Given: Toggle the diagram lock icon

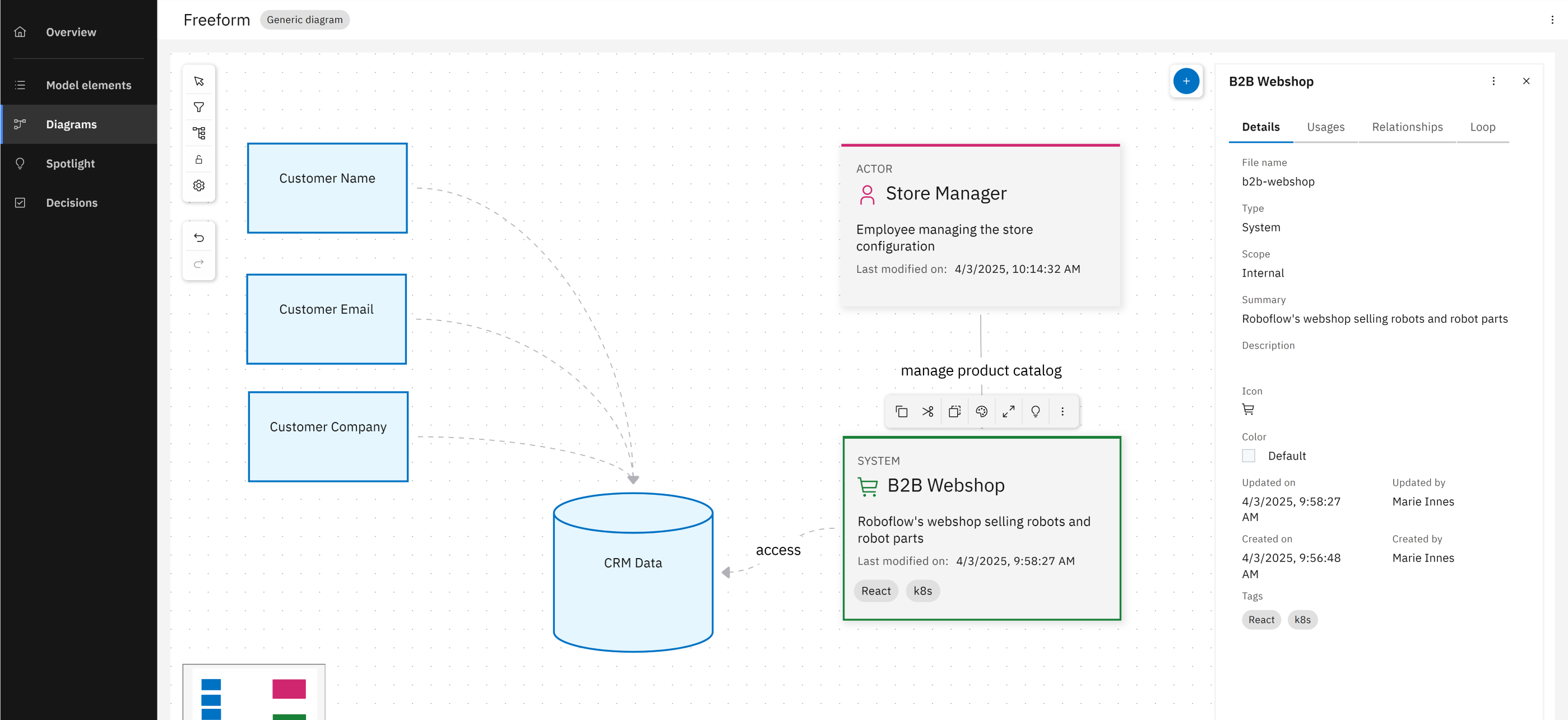Looking at the screenshot, I should click(x=198, y=160).
